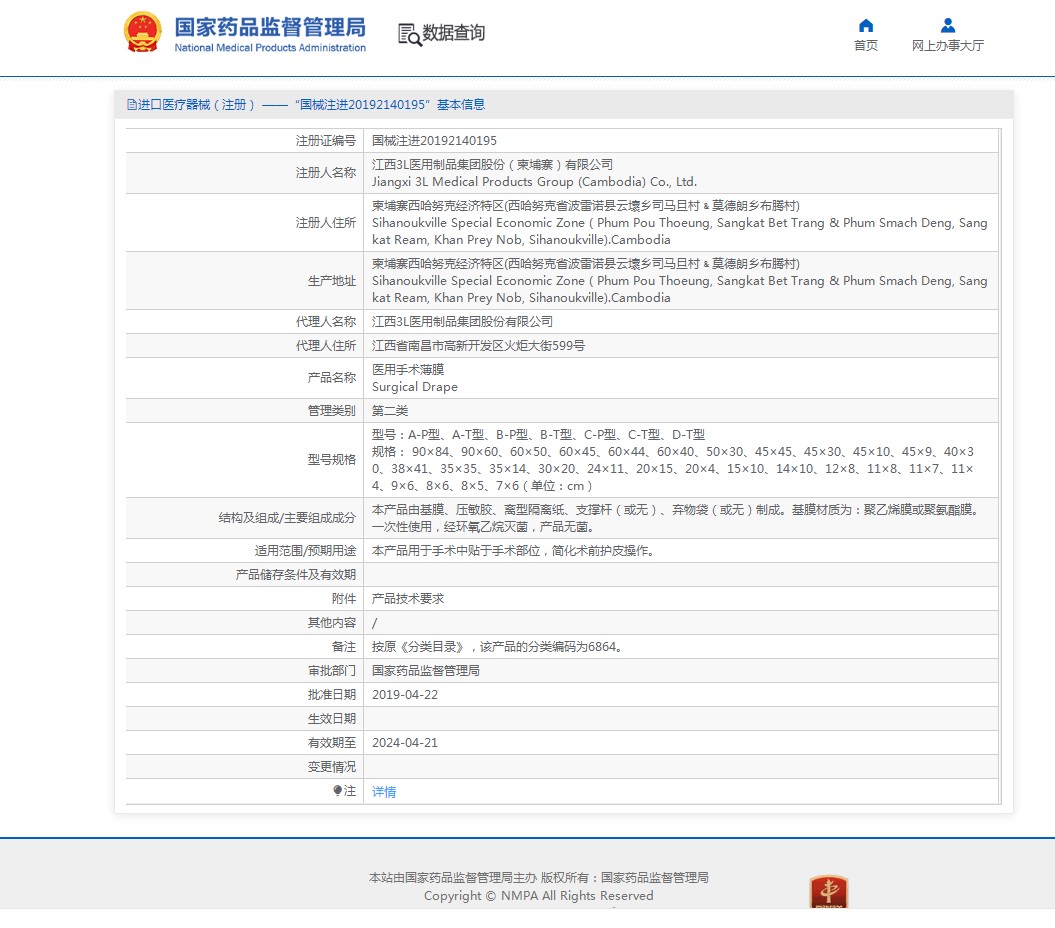Image resolution: width=1055 pixels, height=928 pixels.
Task: Click National Medical Products Administration subtitle
Action: (270, 48)
